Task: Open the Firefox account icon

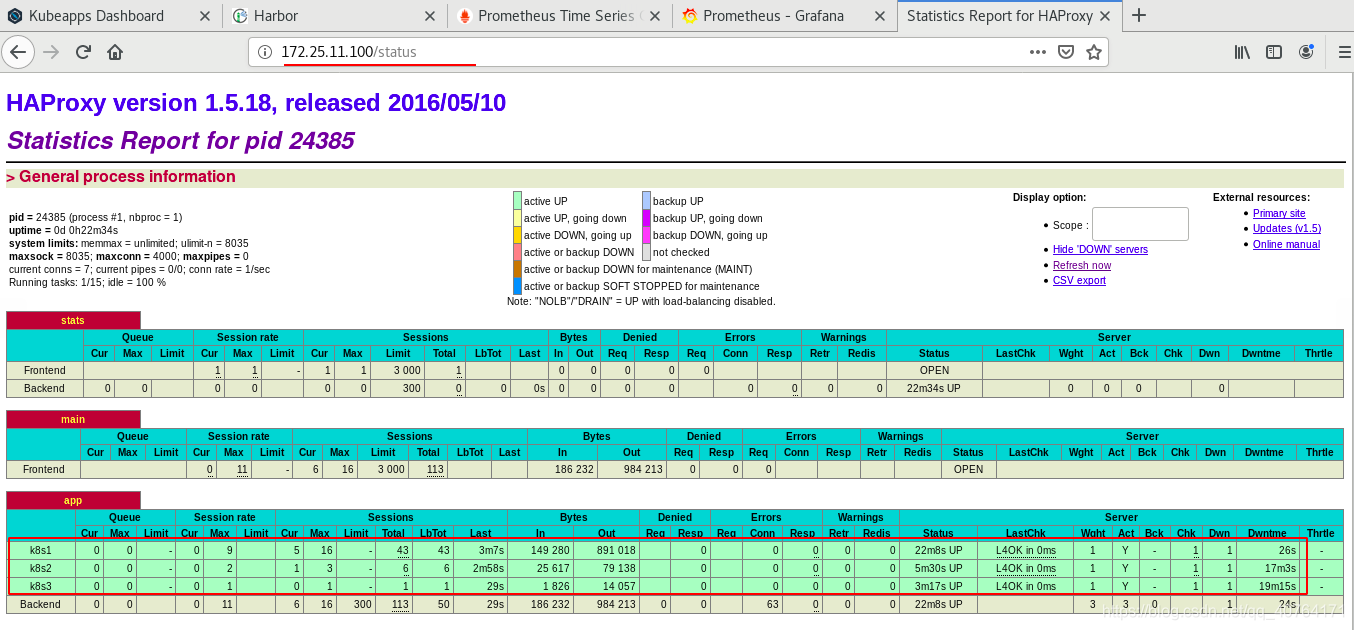Action: click(1306, 52)
